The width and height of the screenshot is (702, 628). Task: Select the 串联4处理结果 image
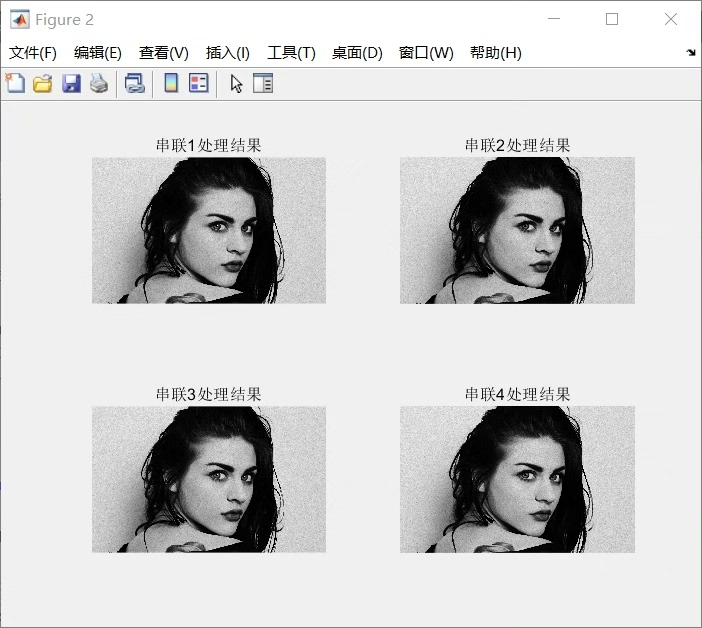click(517, 479)
